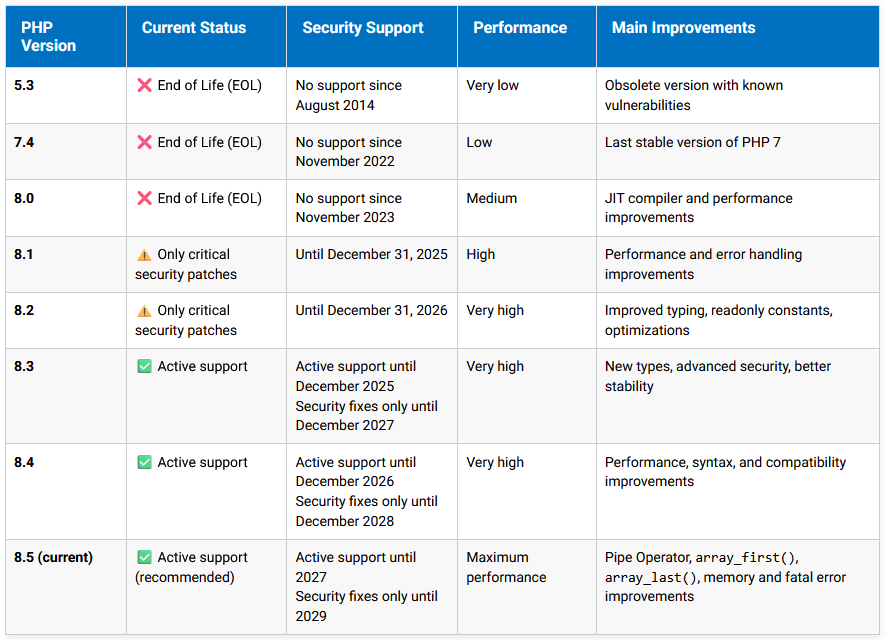Click the warning icon in PHP 8.2 row

coord(144,311)
